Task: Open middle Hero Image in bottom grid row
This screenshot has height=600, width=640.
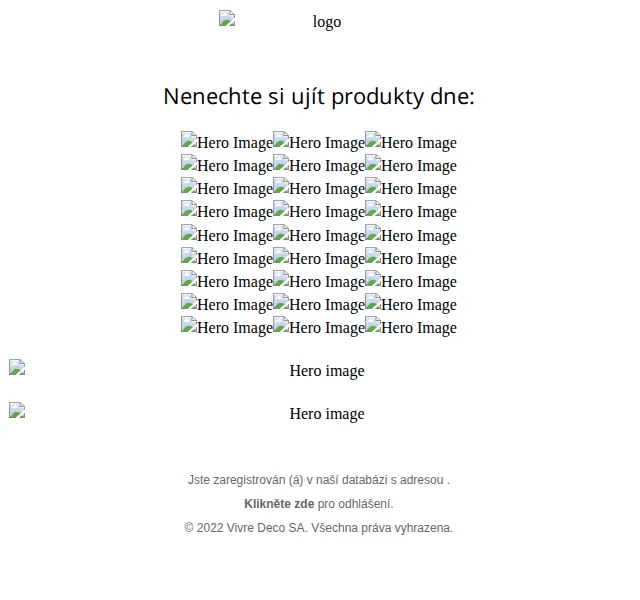Action: (319, 328)
